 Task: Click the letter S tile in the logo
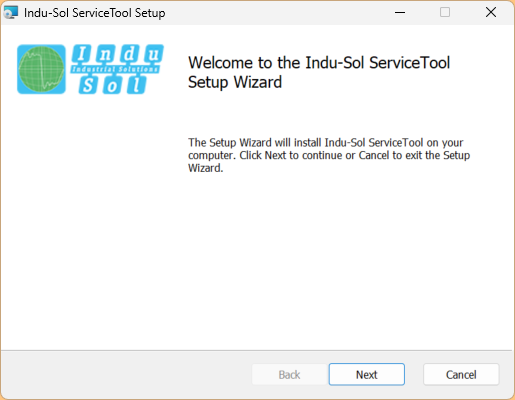point(88,85)
